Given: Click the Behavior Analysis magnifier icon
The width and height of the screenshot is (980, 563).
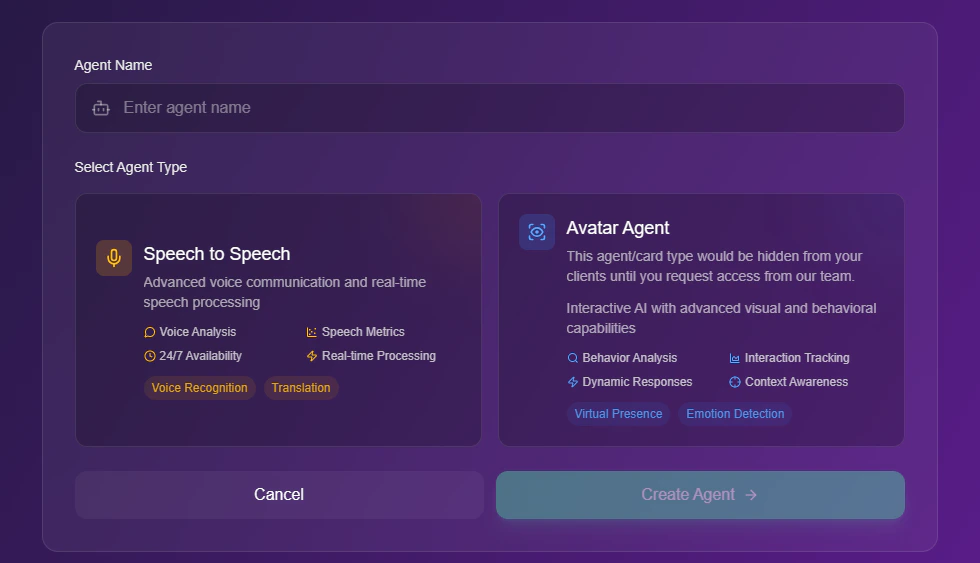Looking at the screenshot, I should point(572,358).
